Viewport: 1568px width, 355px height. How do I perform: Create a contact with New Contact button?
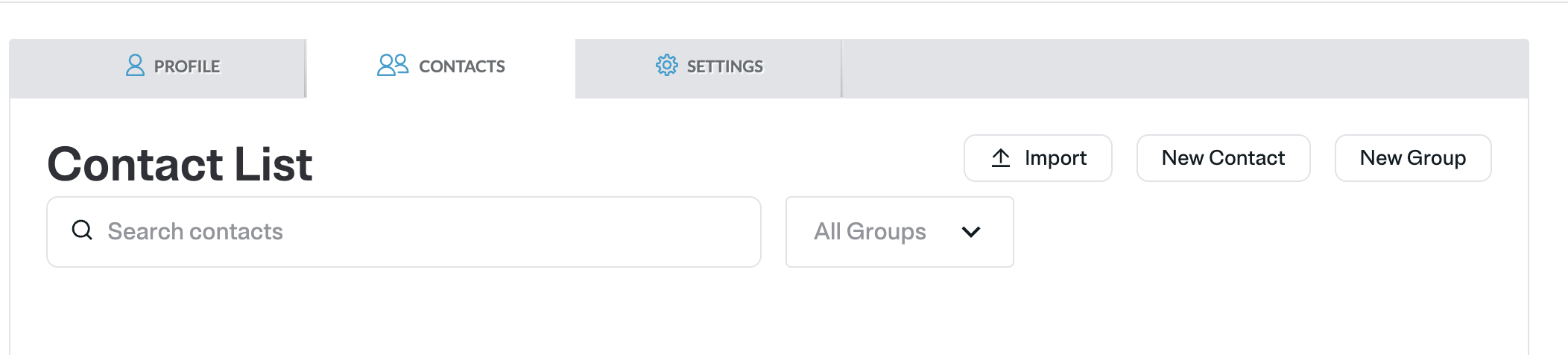[x=1223, y=158]
